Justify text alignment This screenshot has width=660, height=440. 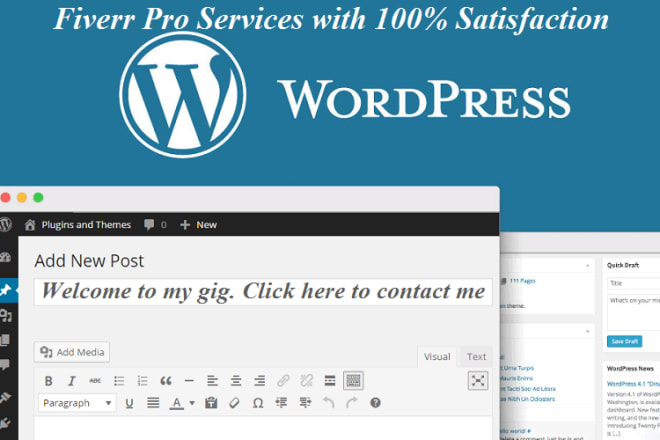153,403
